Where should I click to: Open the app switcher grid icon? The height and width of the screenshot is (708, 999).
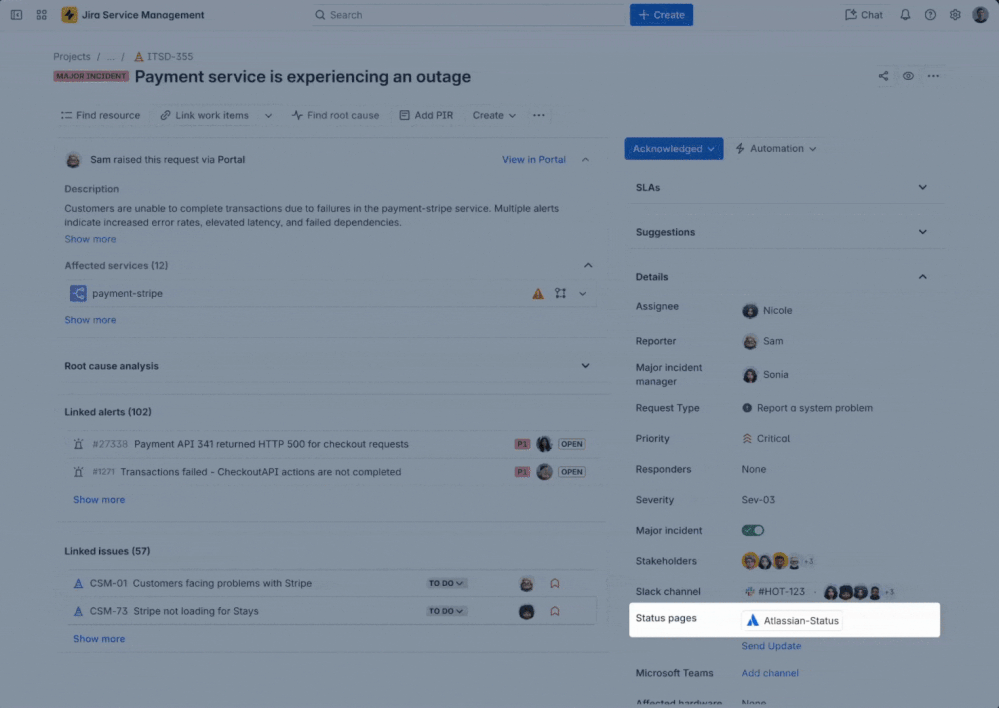tap(41, 15)
